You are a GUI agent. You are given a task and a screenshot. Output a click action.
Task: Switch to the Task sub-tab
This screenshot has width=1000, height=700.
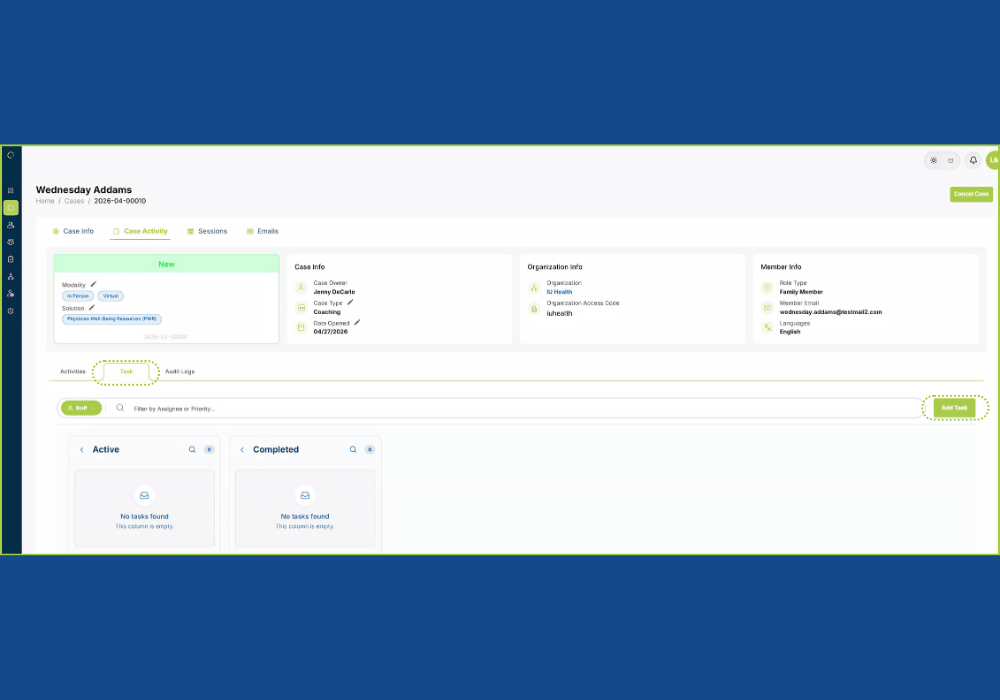tap(126, 372)
